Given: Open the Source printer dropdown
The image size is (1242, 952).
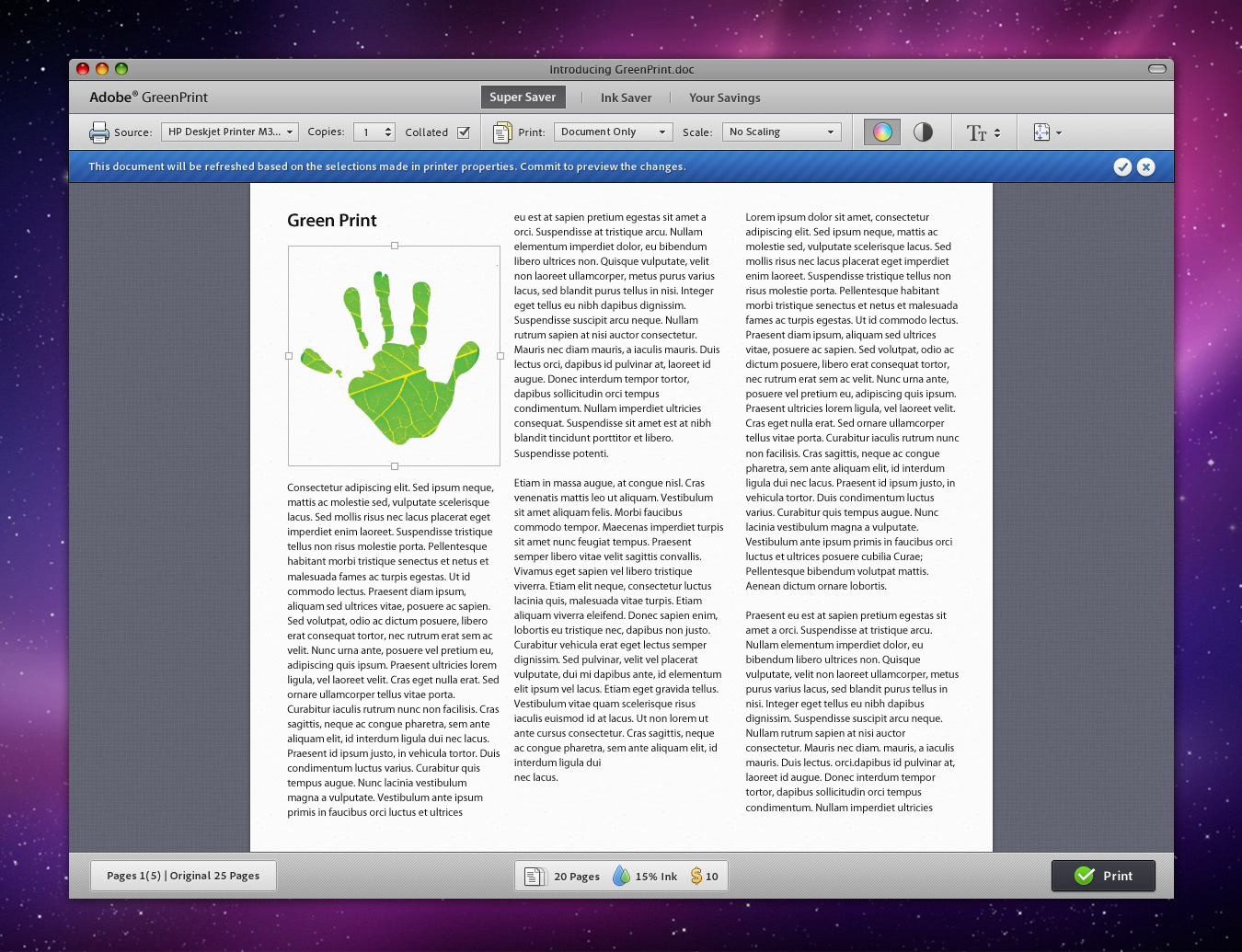Looking at the screenshot, I should click(x=230, y=132).
